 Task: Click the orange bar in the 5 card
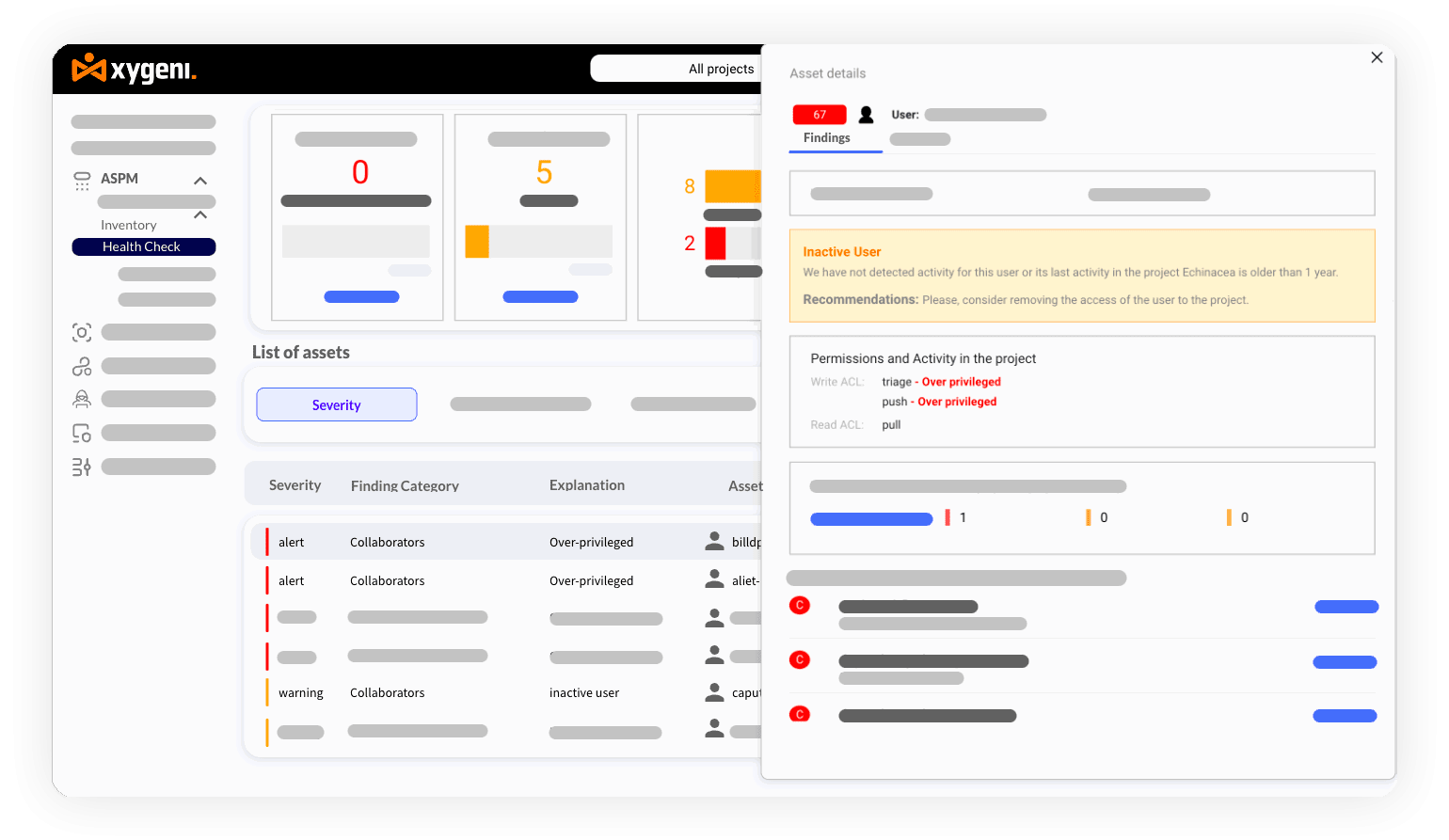pyautogui.click(x=477, y=242)
